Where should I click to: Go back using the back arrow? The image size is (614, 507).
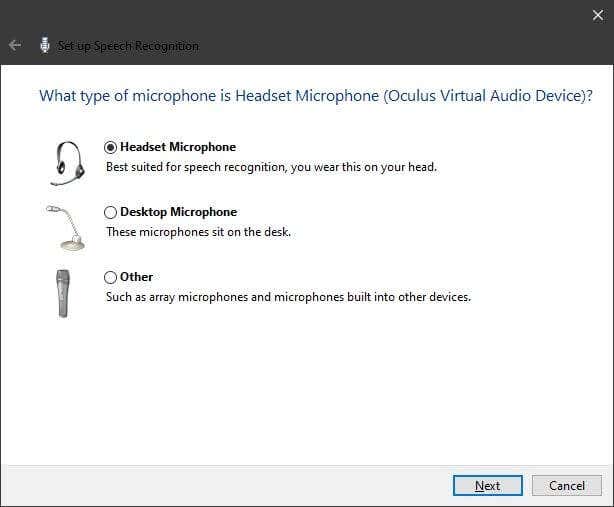pos(15,45)
